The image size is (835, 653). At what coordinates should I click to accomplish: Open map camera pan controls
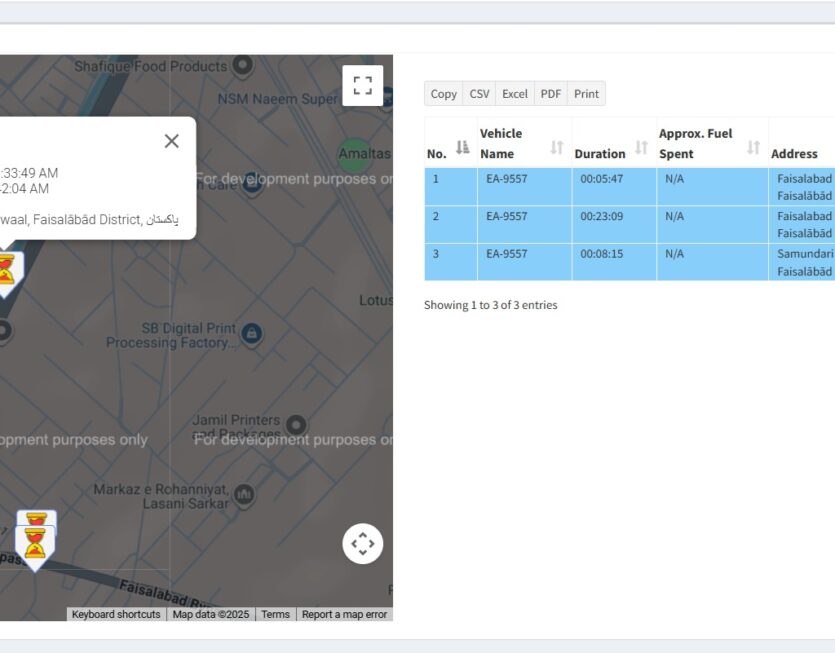[x=362, y=544]
